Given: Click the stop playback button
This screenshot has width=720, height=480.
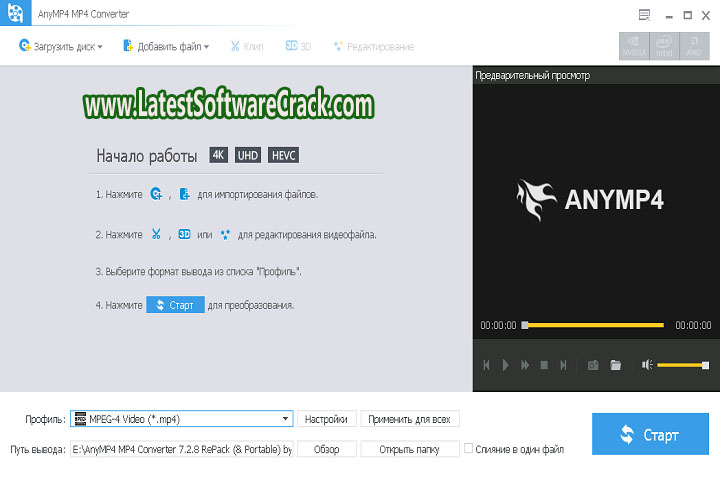Looking at the screenshot, I should [544, 366].
